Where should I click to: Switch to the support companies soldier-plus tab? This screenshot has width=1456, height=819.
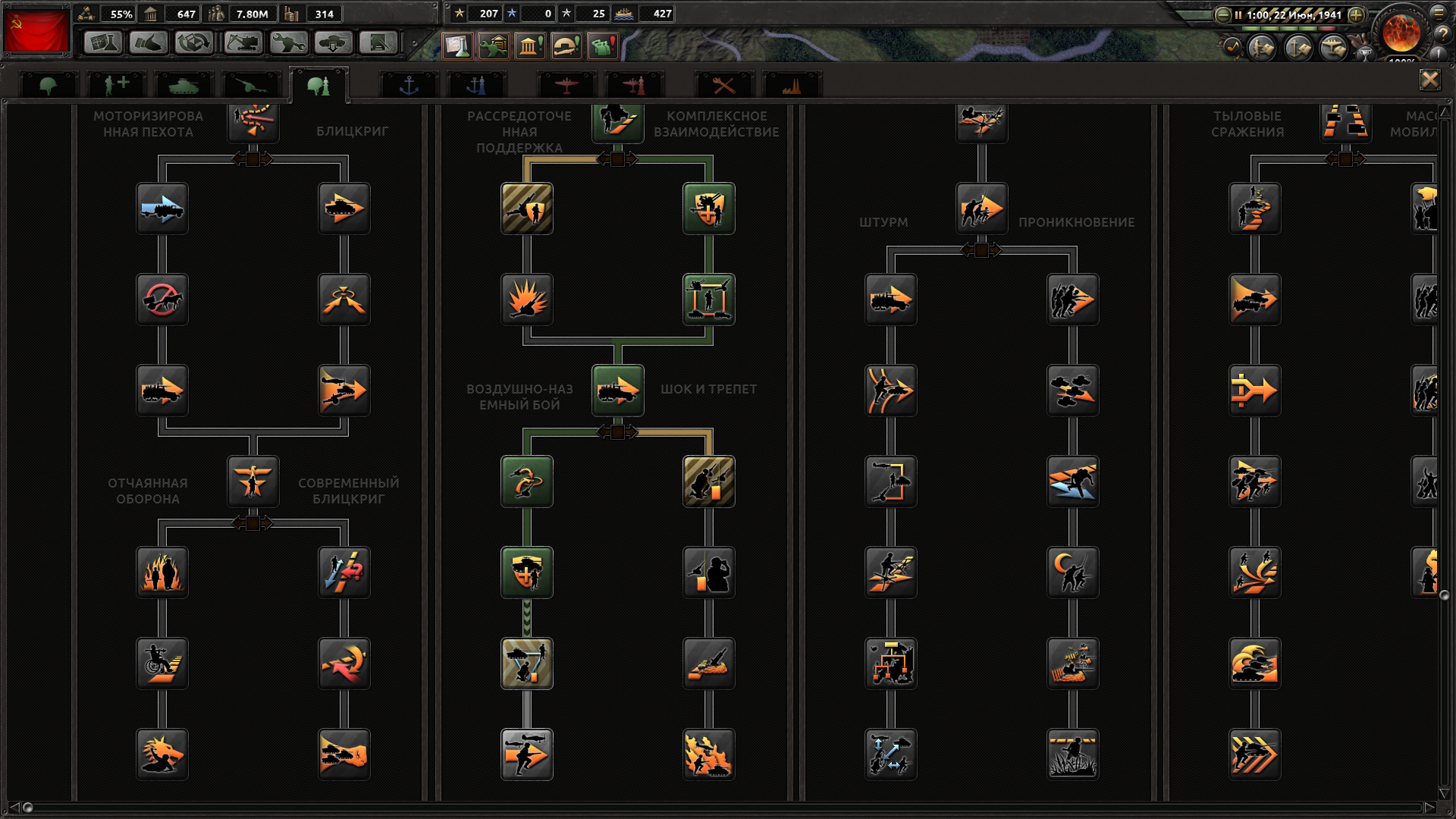[x=116, y=86]
